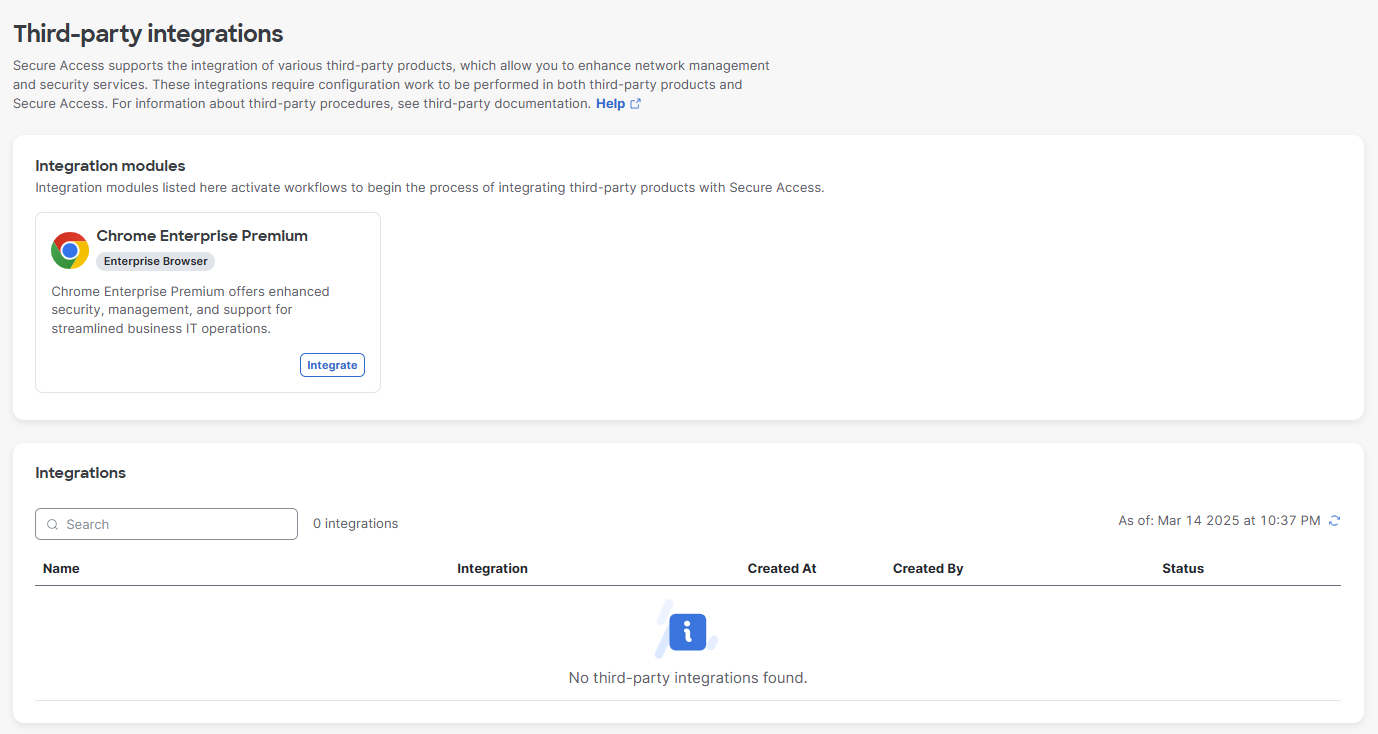Sort by the Integration column header
1378x734 pixels.
coord(492,568)
